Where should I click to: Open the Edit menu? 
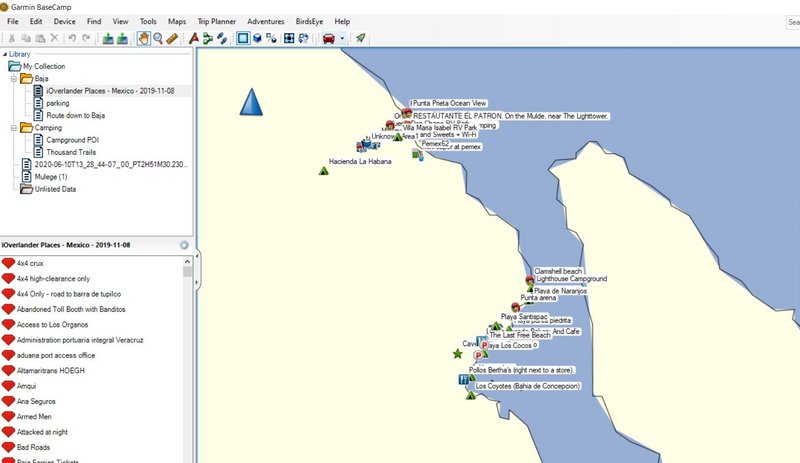[x=36, y=21]
